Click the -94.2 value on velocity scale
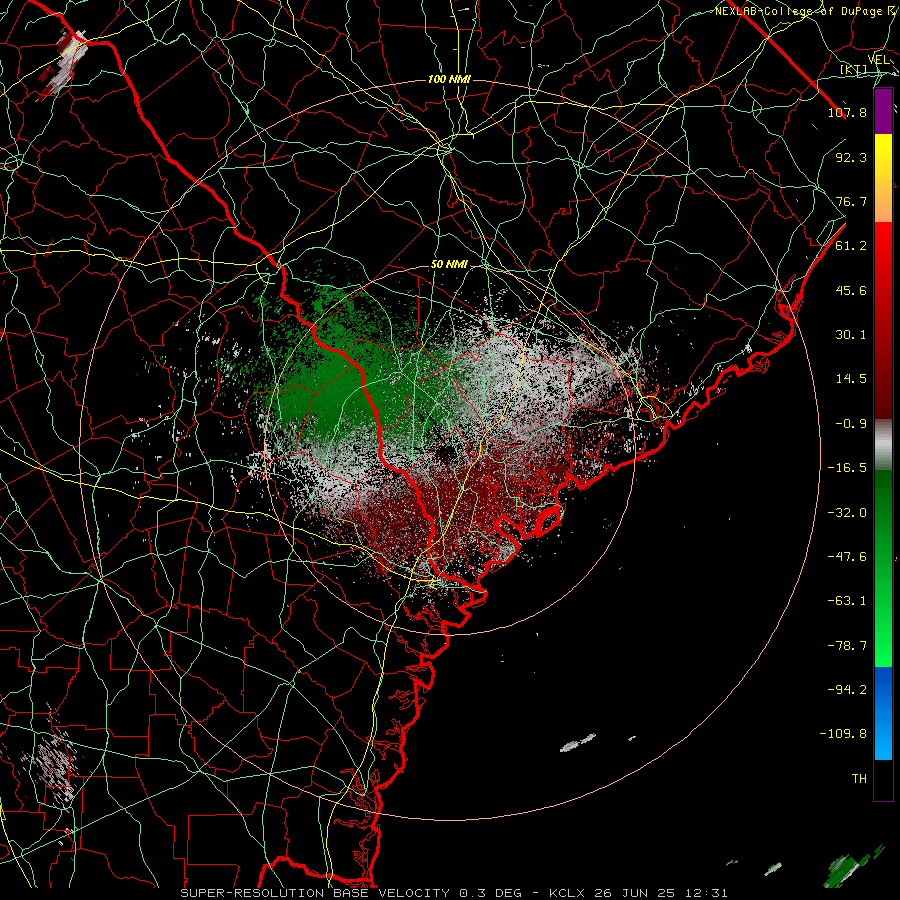Image resolution: width=900 pixels, height=900 pixels. (x=847, y=690)
